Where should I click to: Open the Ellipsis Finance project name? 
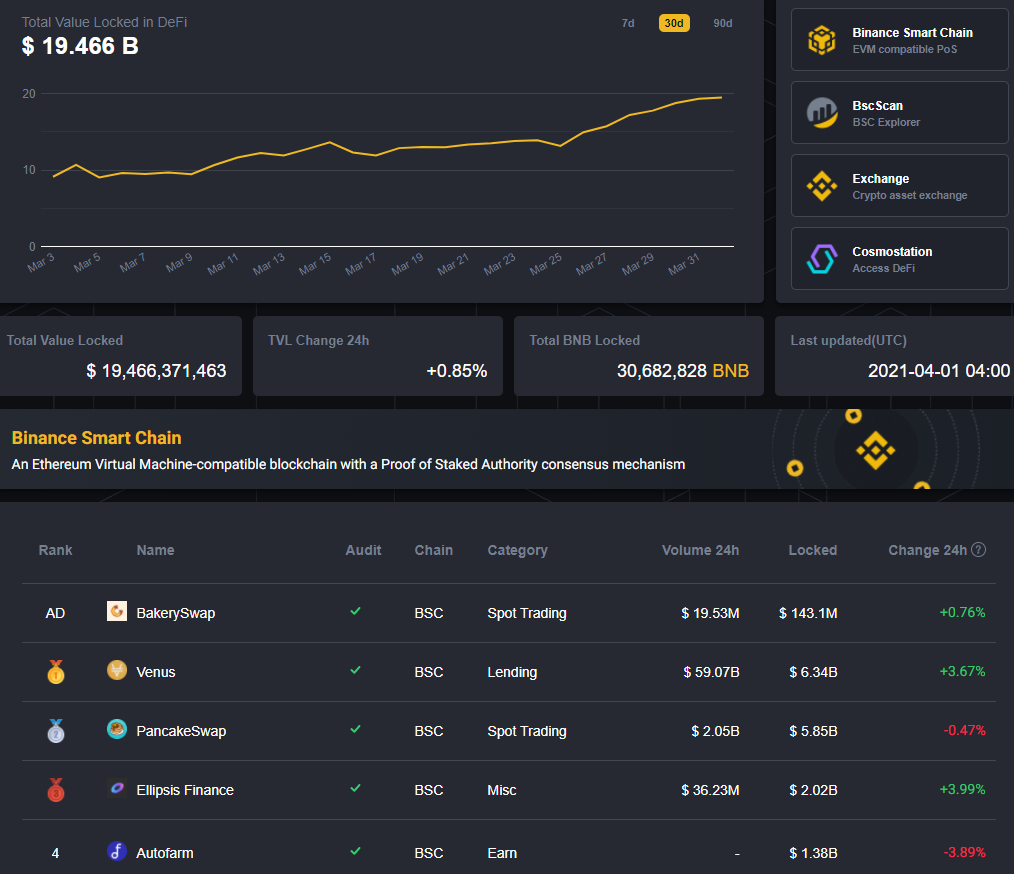(185, 790)
